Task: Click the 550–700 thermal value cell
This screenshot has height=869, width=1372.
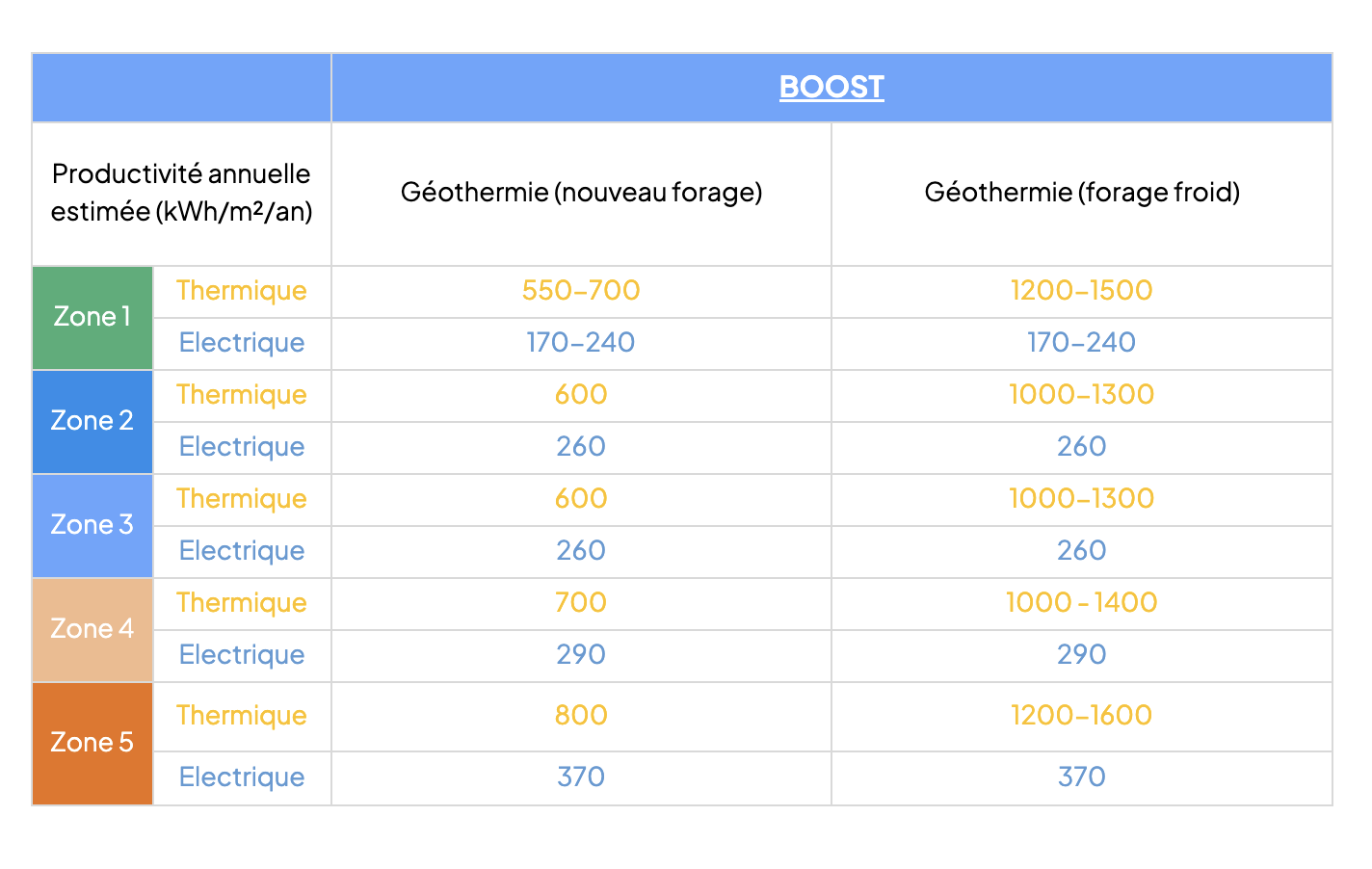Action: pyautogui.click(x=581, y=291)
